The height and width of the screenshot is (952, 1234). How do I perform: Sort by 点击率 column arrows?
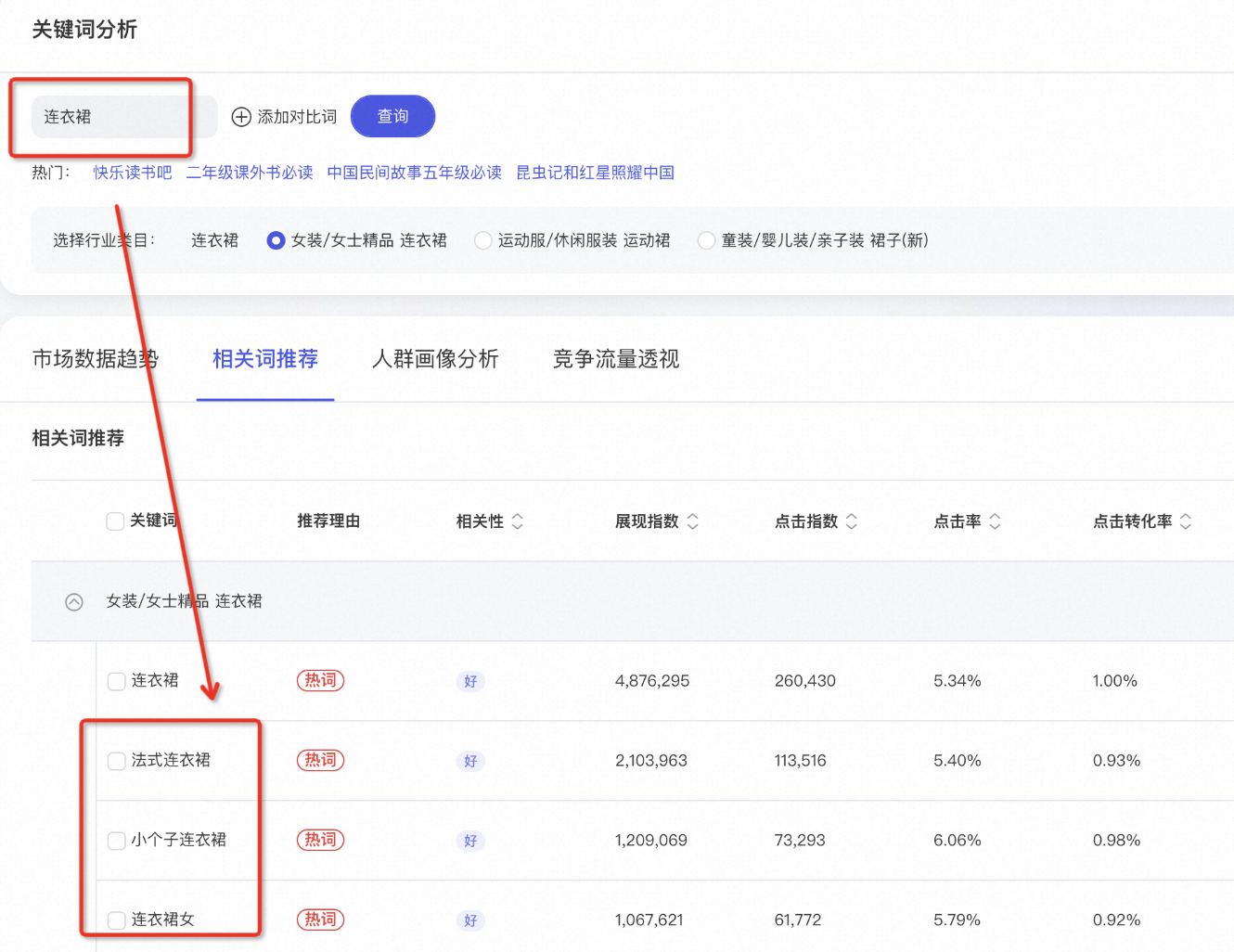995,521
